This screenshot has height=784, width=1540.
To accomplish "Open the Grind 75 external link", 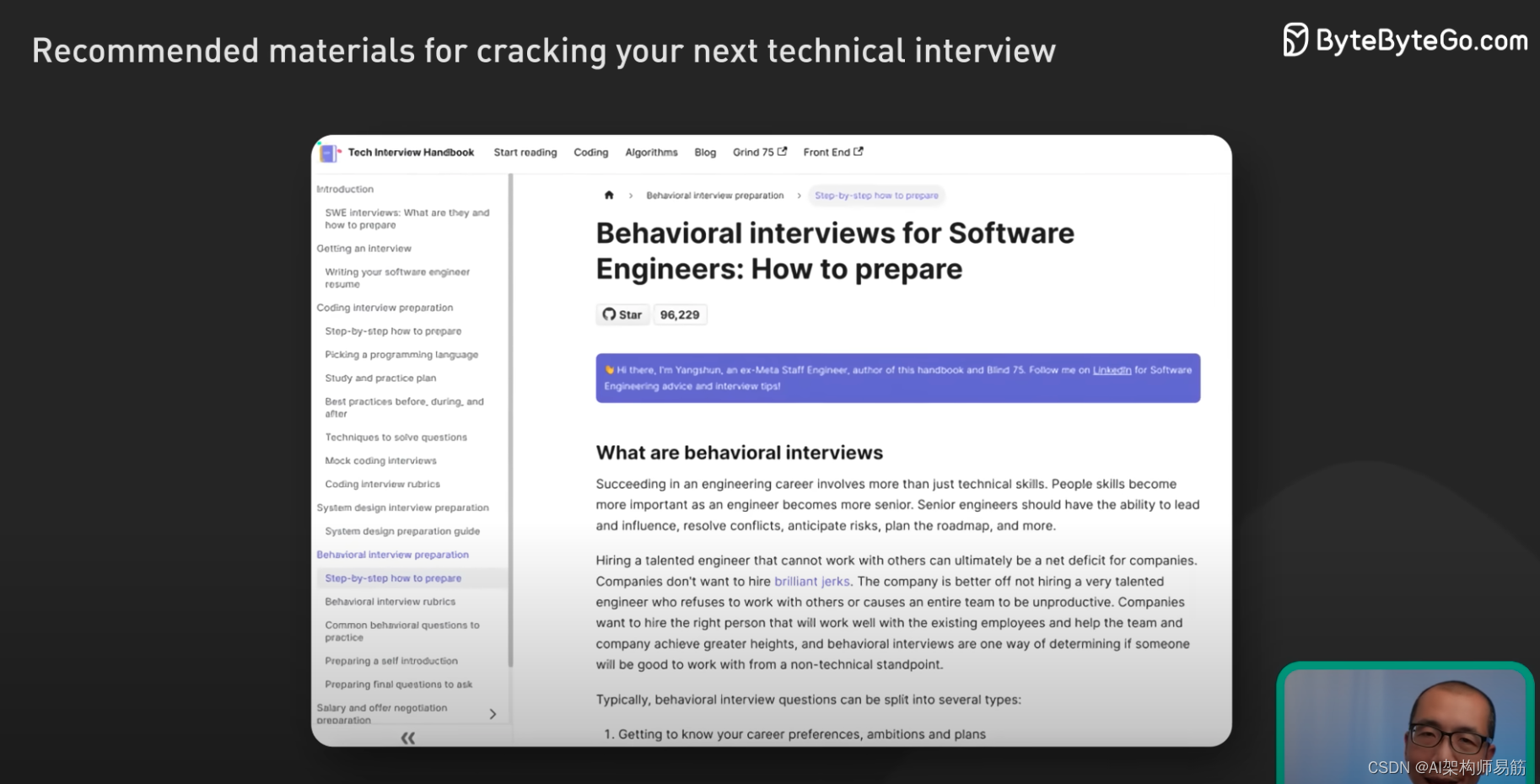I will click(x=760, y=153).
